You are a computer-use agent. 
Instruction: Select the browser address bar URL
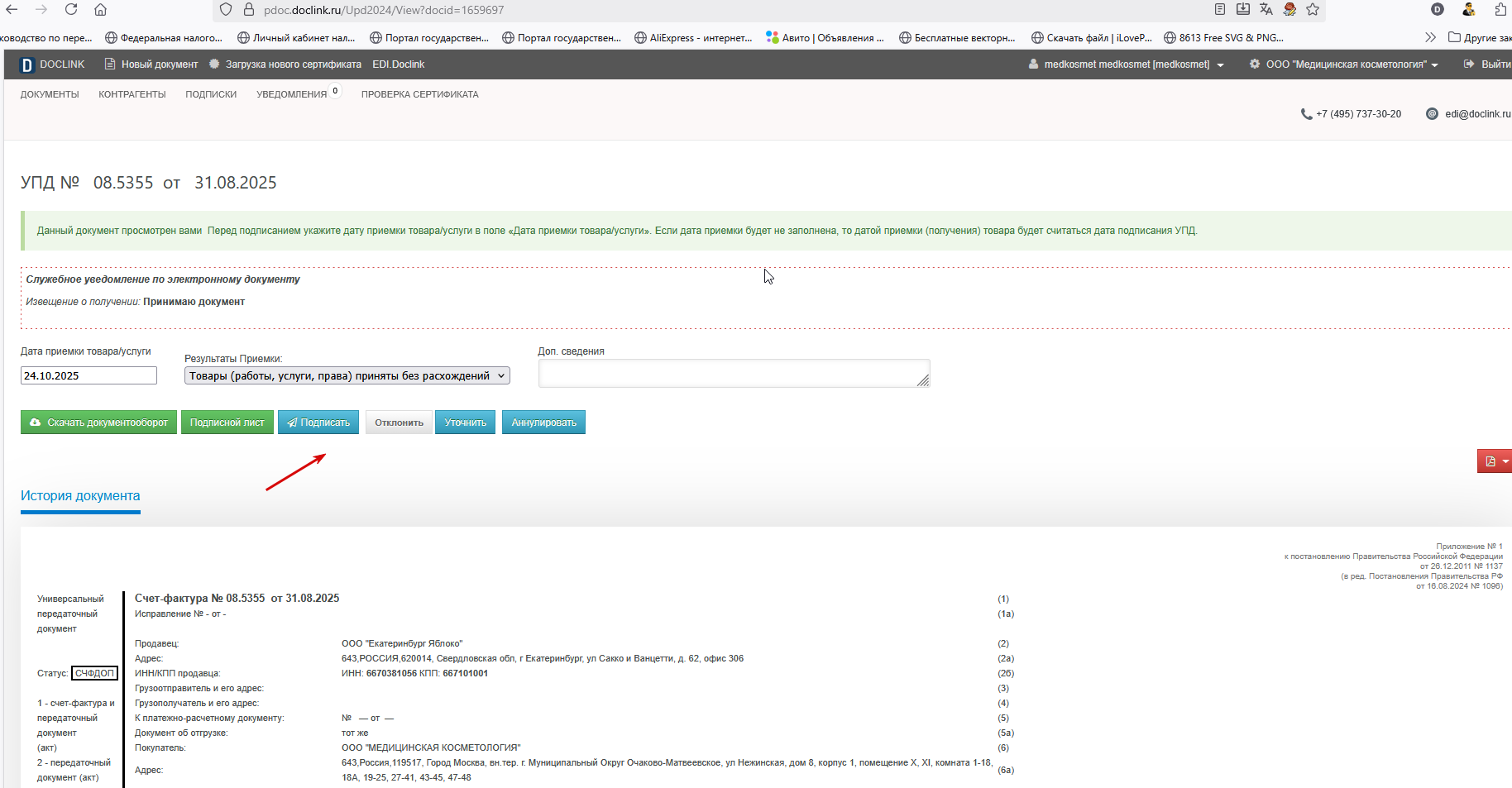(384, 10)
